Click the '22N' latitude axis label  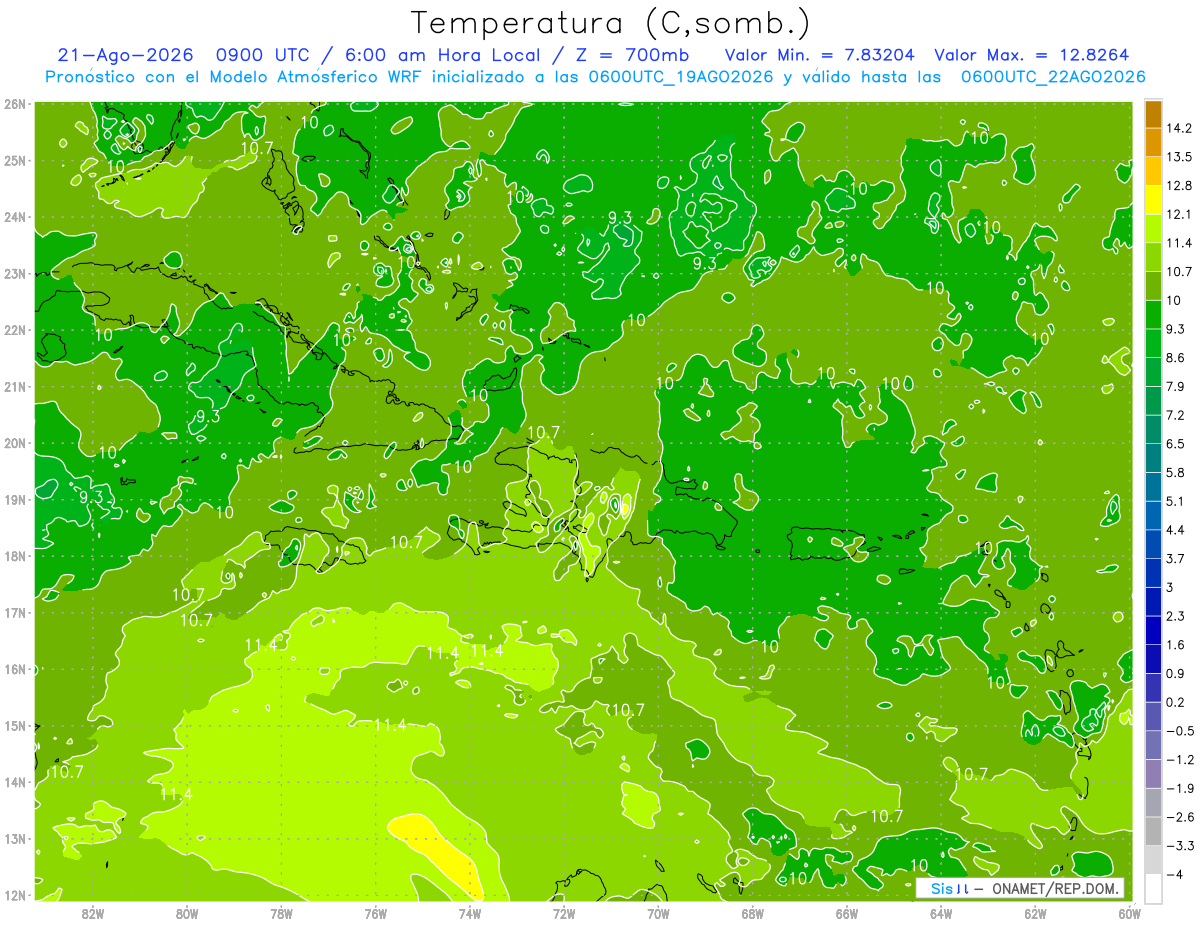coord(15,329)
